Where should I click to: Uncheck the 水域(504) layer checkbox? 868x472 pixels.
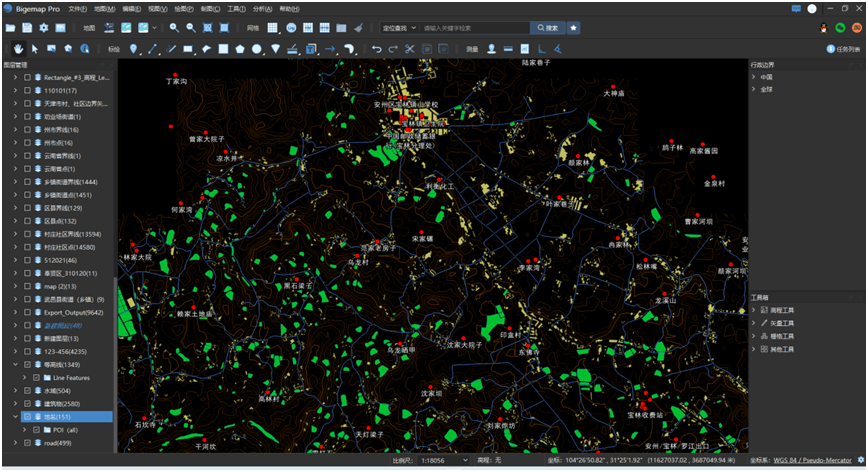tap(27, 391)
